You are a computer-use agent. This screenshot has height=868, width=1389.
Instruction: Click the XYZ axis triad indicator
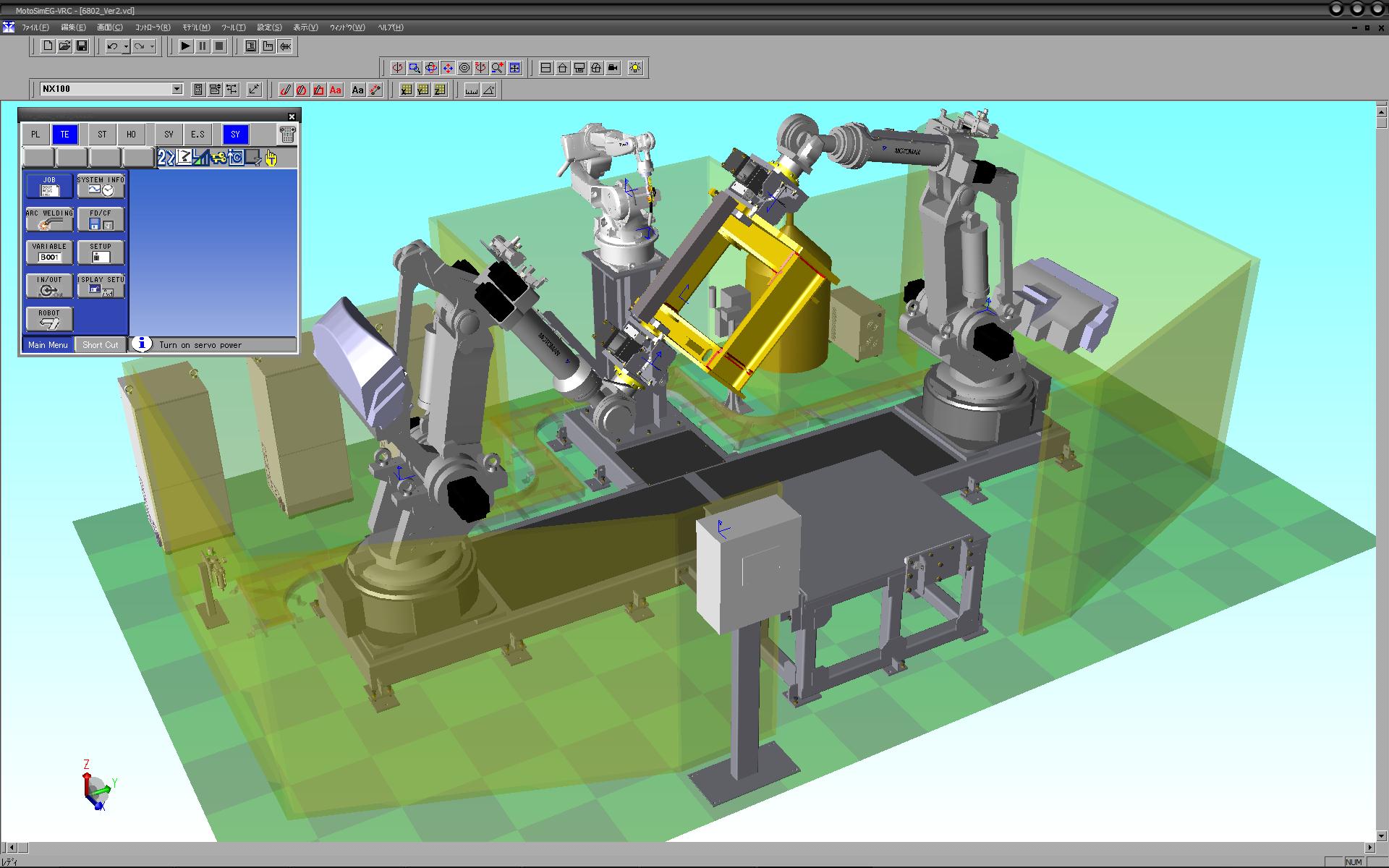coord(98,787)
